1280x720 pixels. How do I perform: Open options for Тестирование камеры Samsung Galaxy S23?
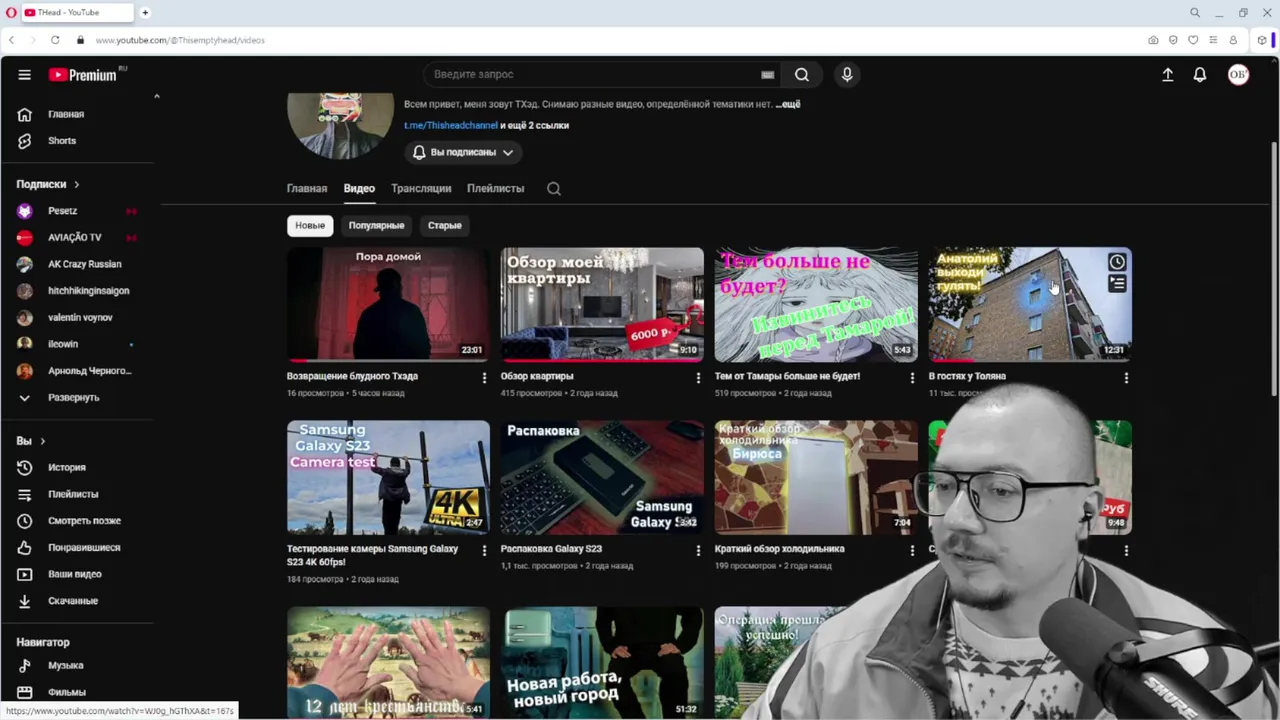(484, 551)
